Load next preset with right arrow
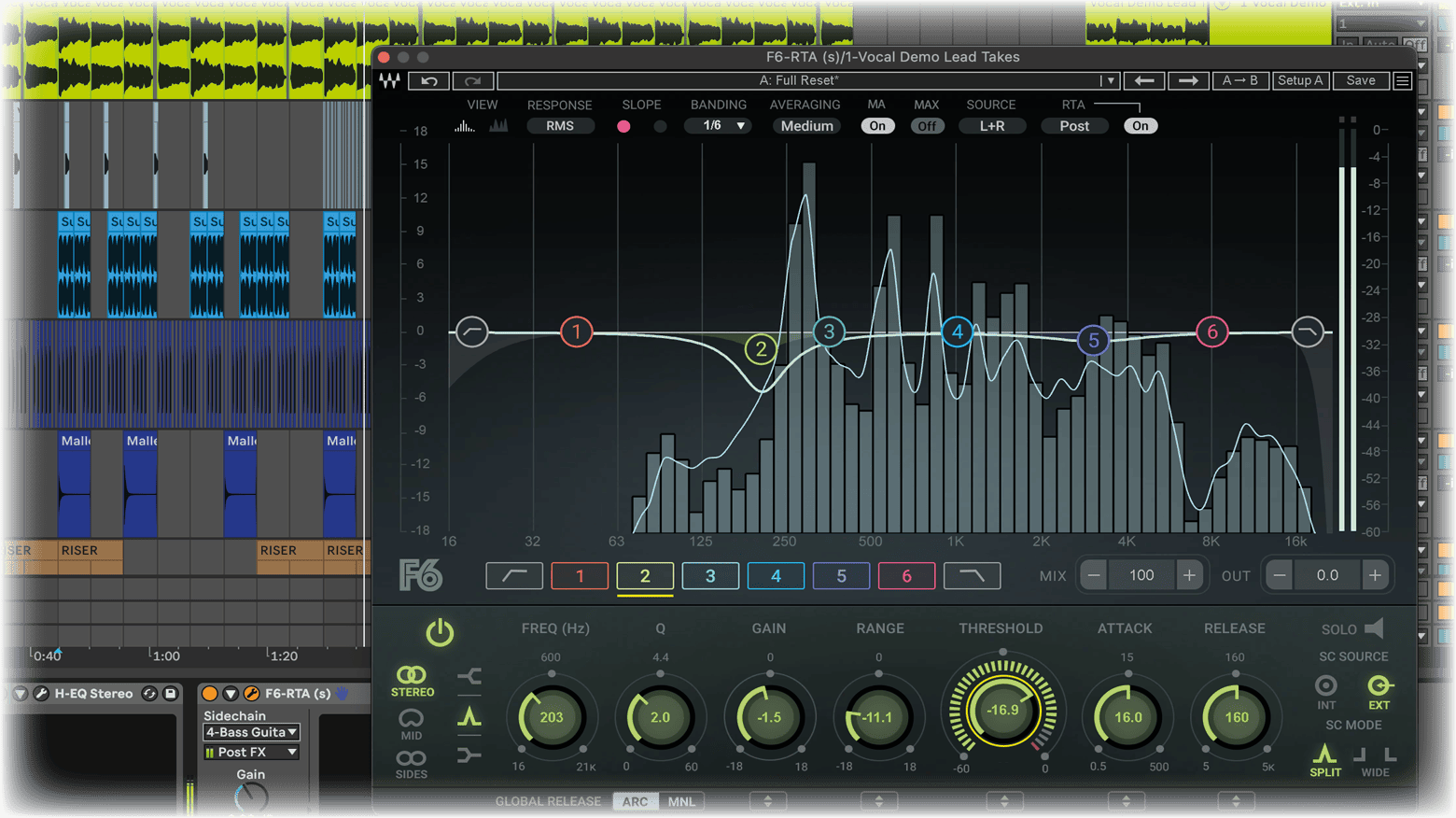The width and height of the screenshot is (1456, 818). click(1187, 81)
